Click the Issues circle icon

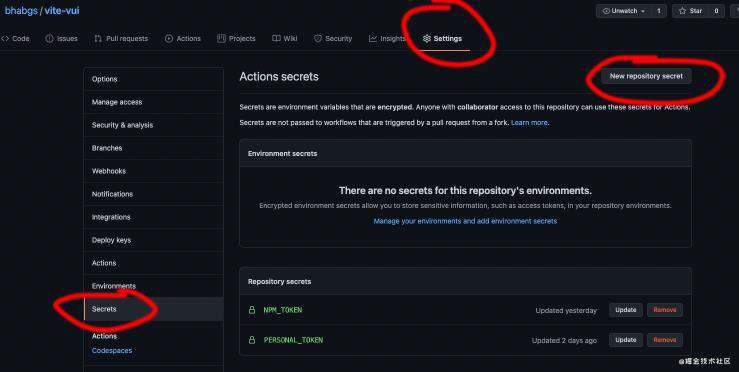(x=49, y=39)
